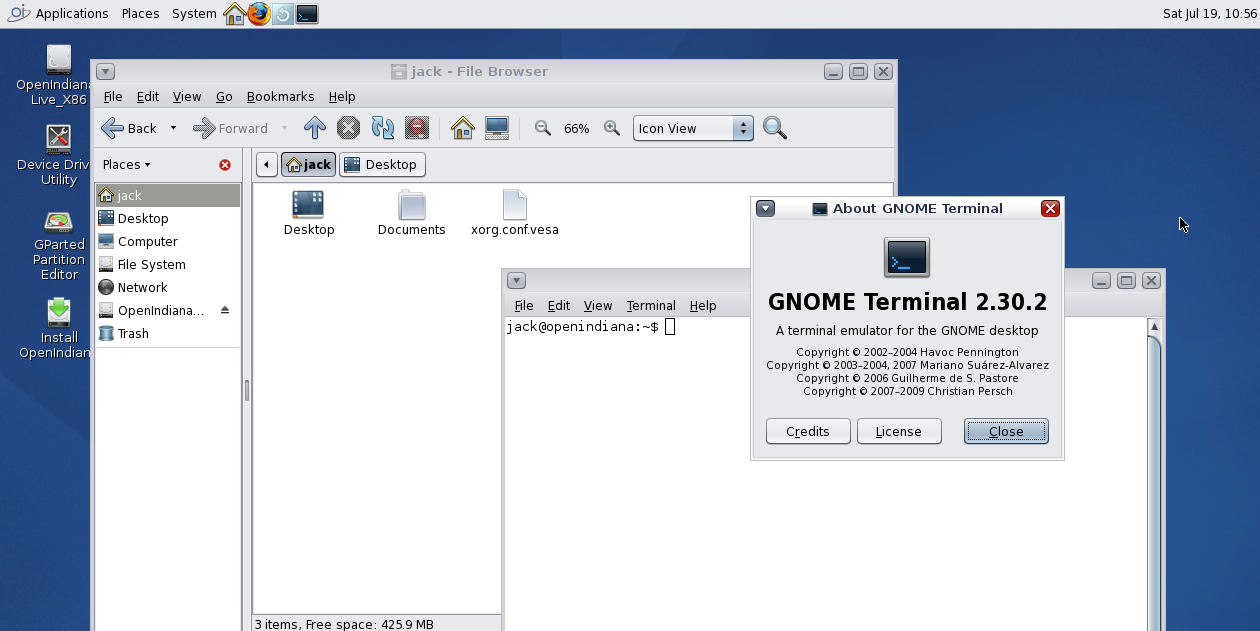
Task: Select Trash in Places sidebar
Action: point(168,333)
